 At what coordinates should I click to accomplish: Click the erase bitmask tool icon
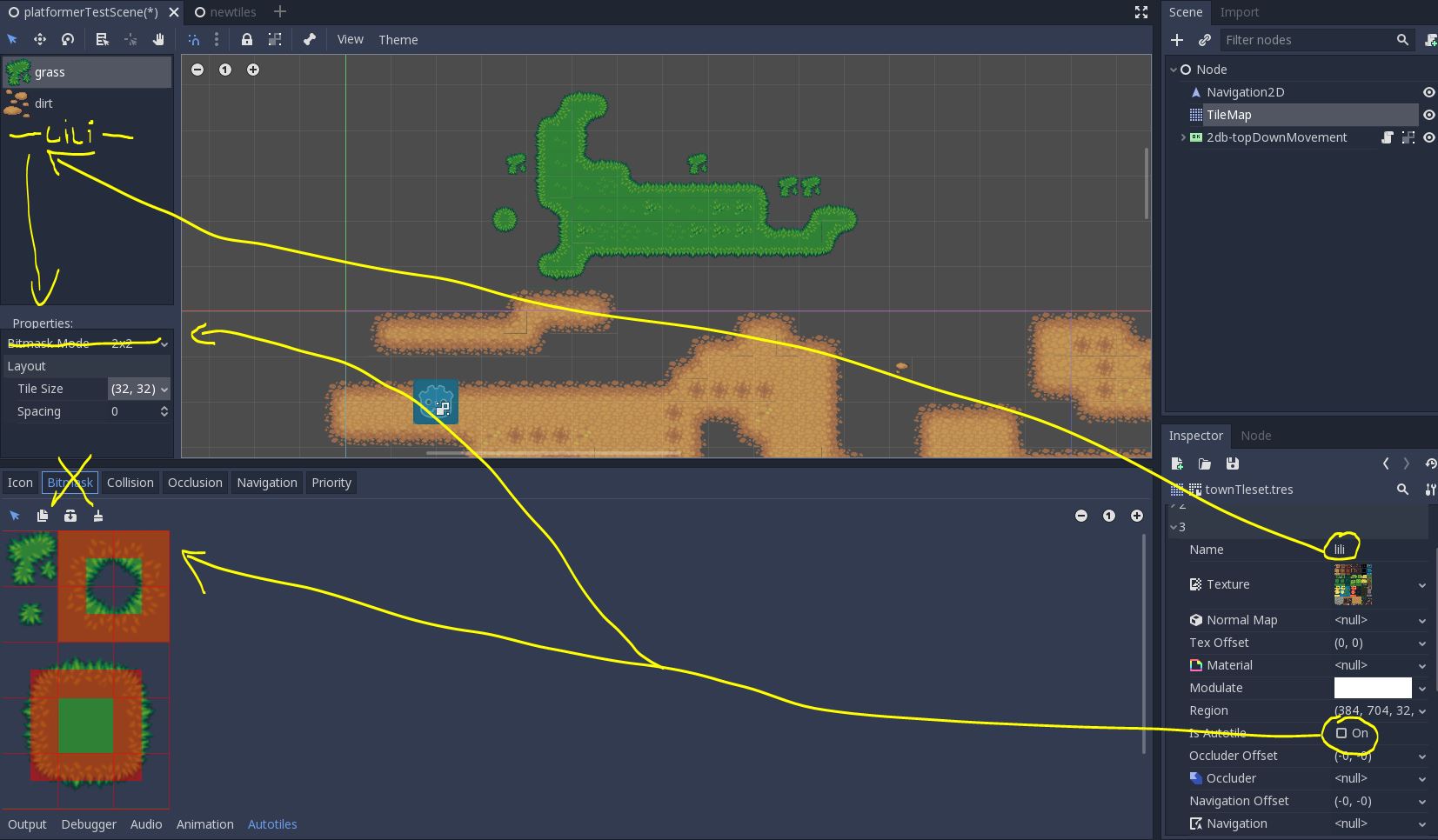(98, 516)
